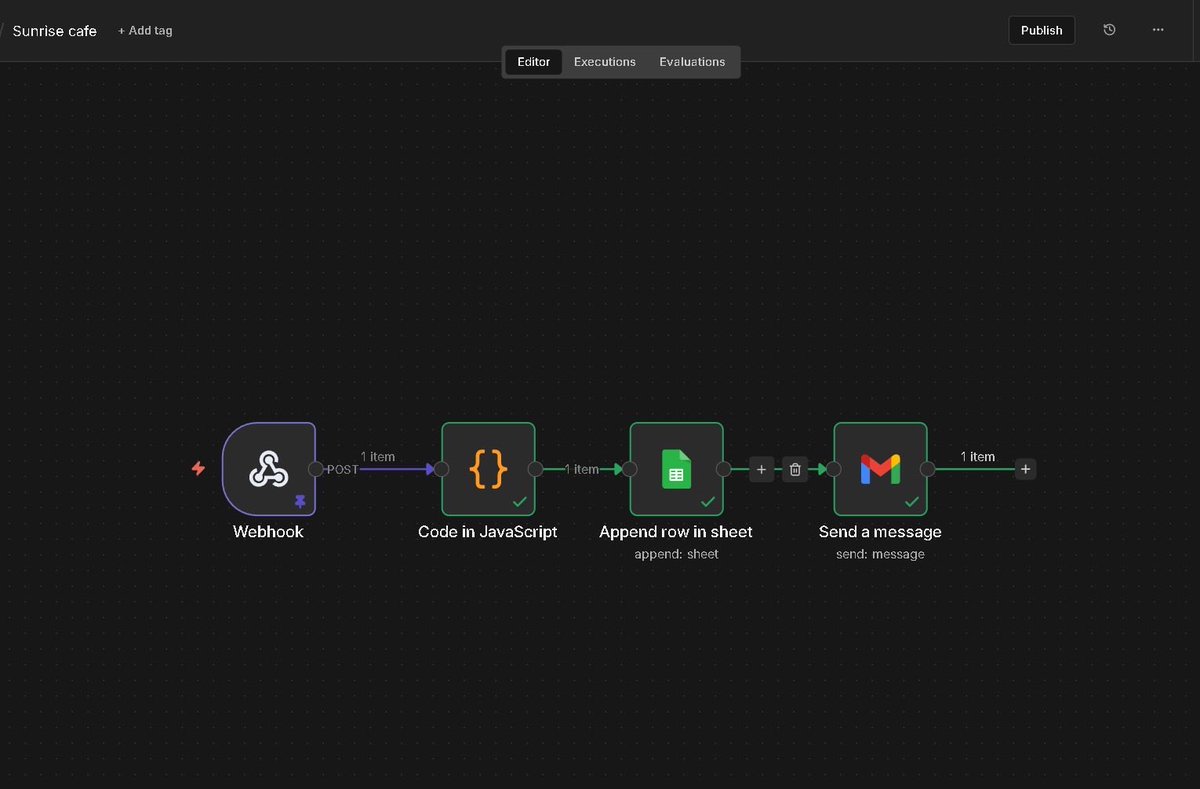This screenshot has height=789, width=1200.
Task: Click the Append row in sheet label
Action: (x=676, y=532)
